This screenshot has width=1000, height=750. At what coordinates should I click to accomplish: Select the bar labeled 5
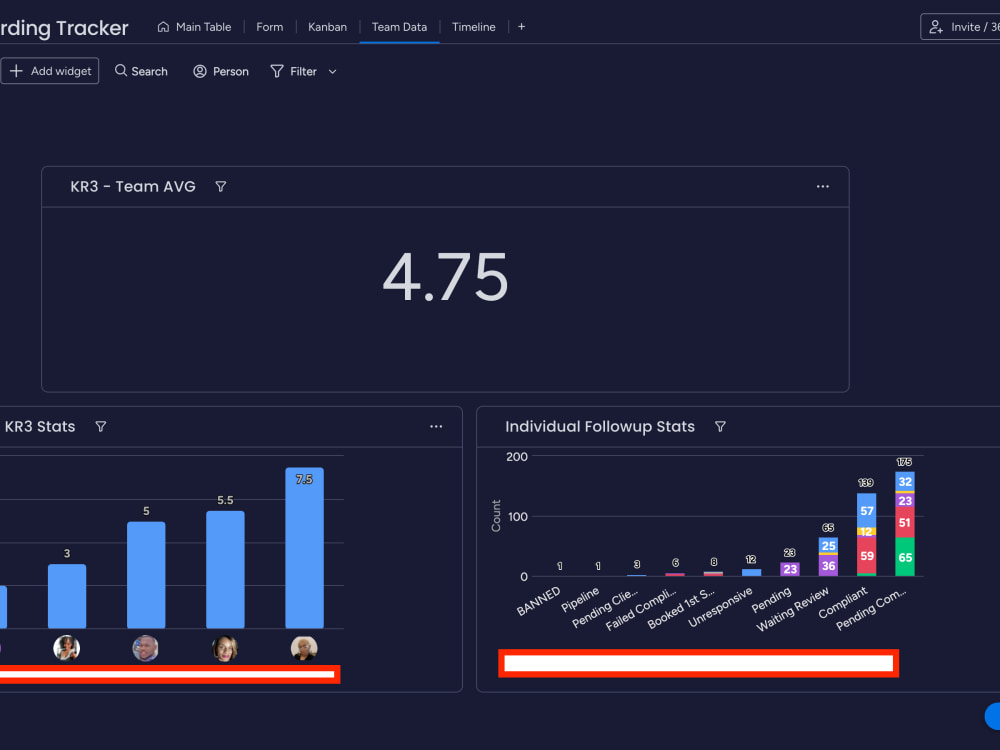coord(146,575)
